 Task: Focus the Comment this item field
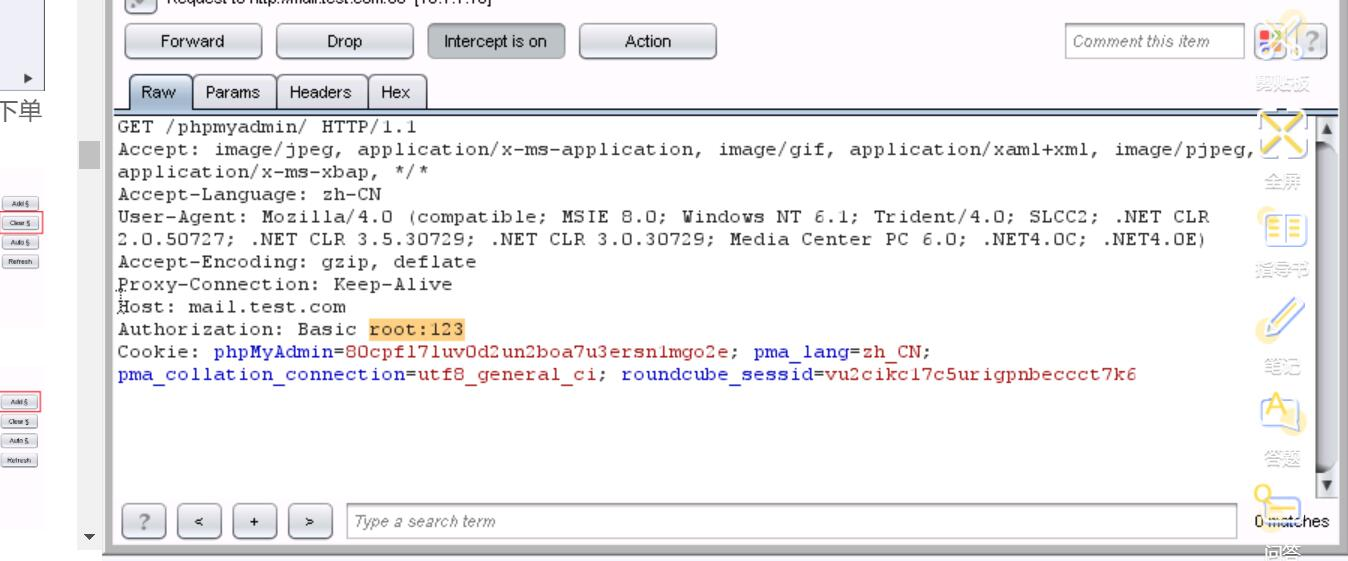pos(1156,42)
